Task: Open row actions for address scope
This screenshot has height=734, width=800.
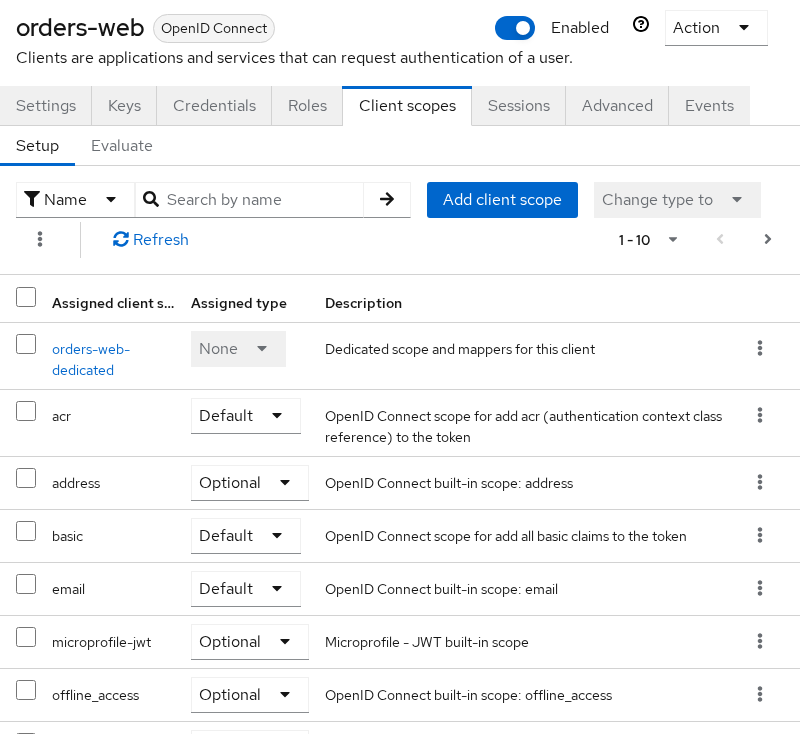Action: coord(760,482)
